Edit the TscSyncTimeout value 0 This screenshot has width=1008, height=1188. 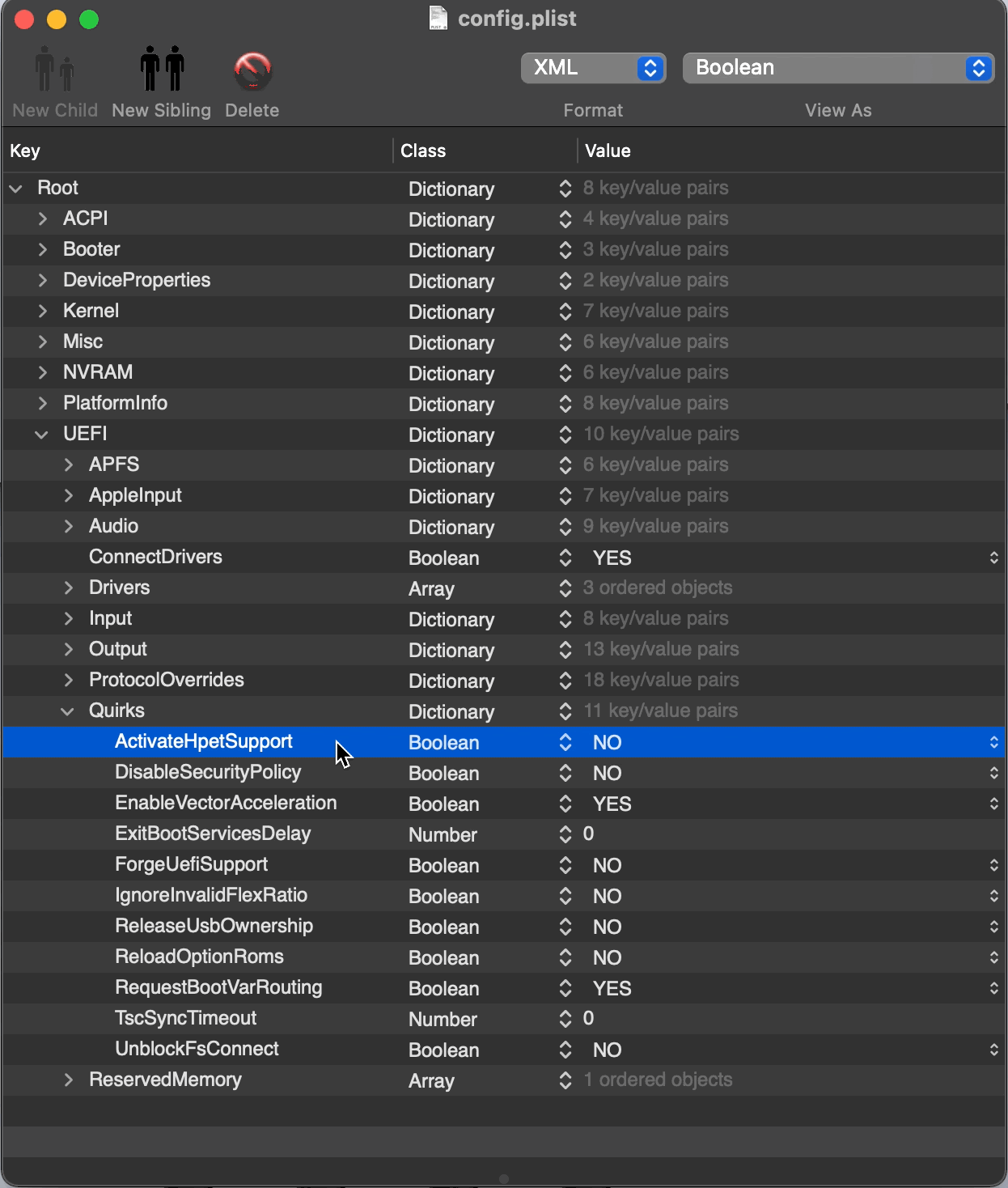point(588,1018)
